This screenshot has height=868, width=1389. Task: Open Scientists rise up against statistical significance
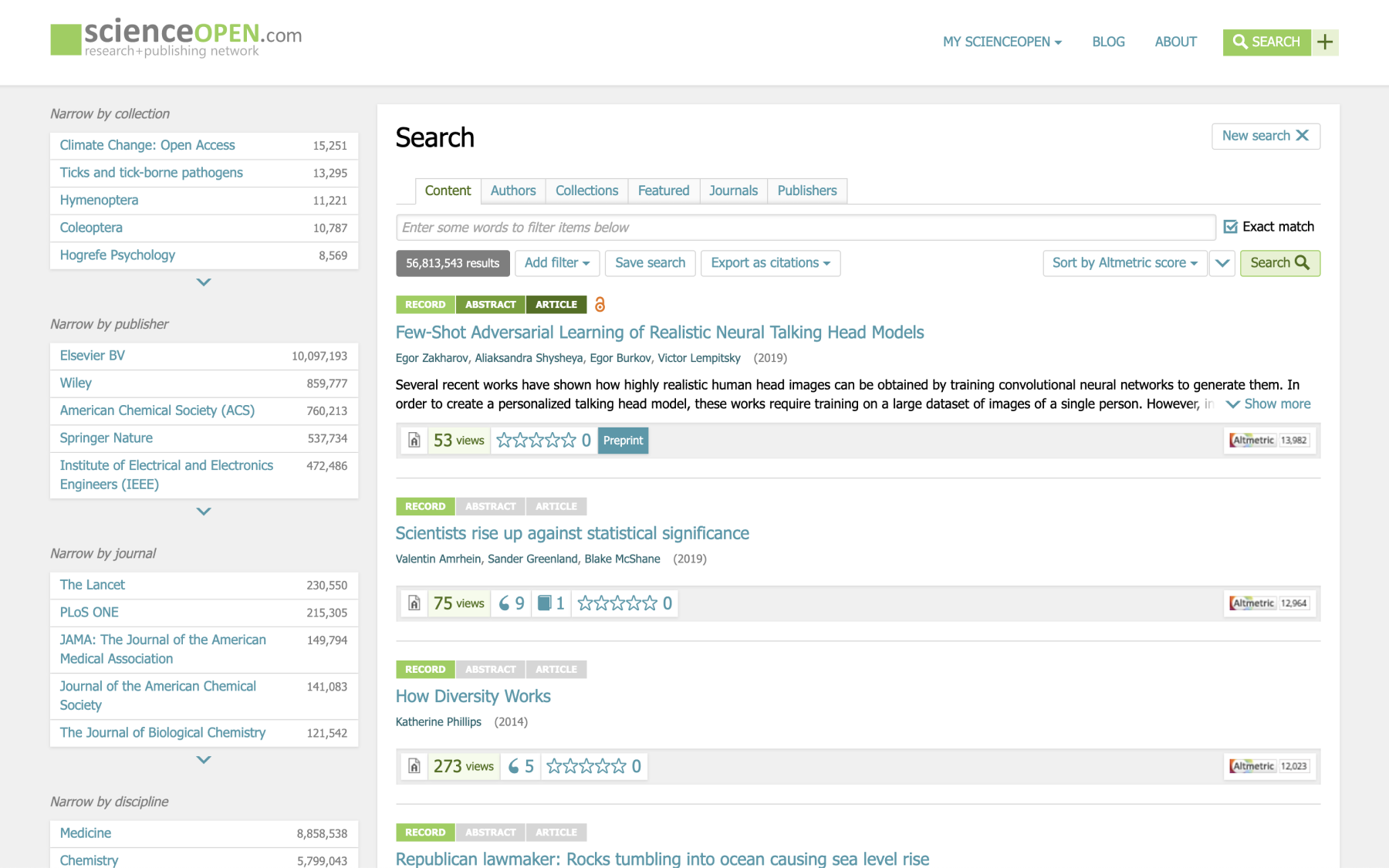tap(572, 533)
